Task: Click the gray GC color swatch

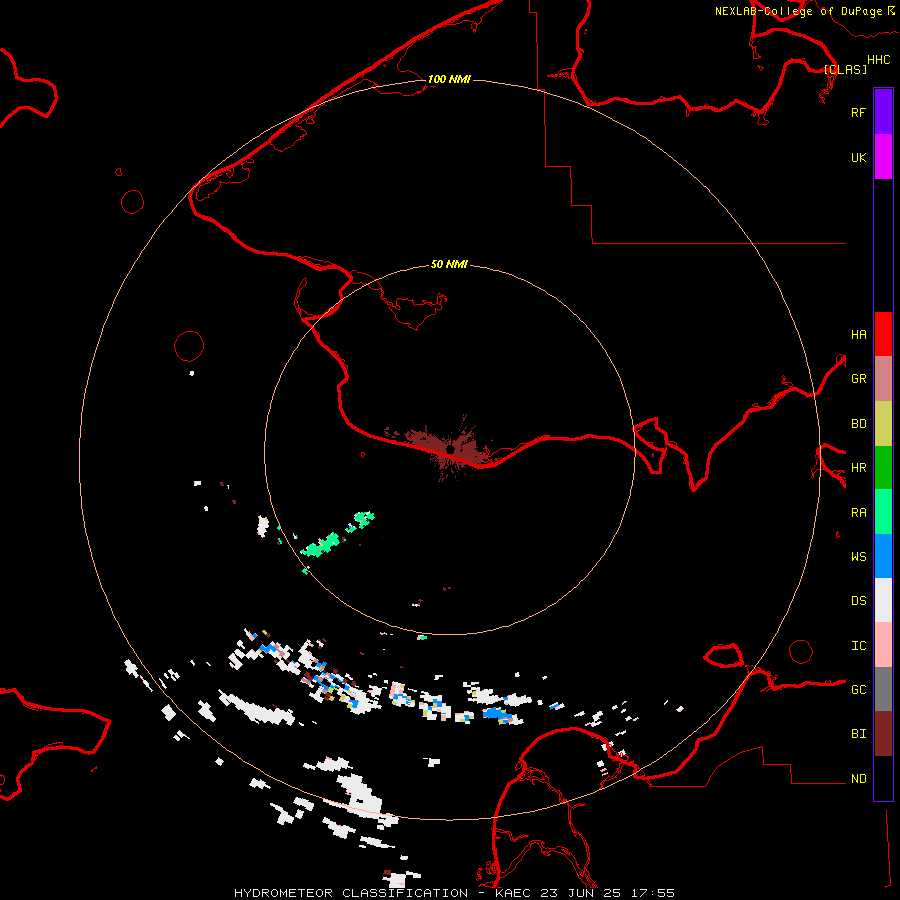Action: (x=883, y=689)
